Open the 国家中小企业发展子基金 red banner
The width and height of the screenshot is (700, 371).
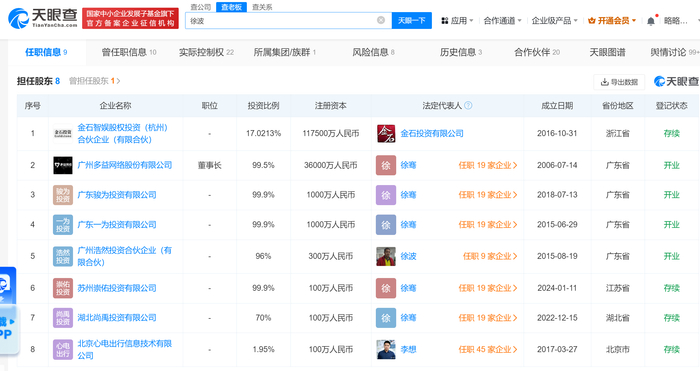(130, 18)
